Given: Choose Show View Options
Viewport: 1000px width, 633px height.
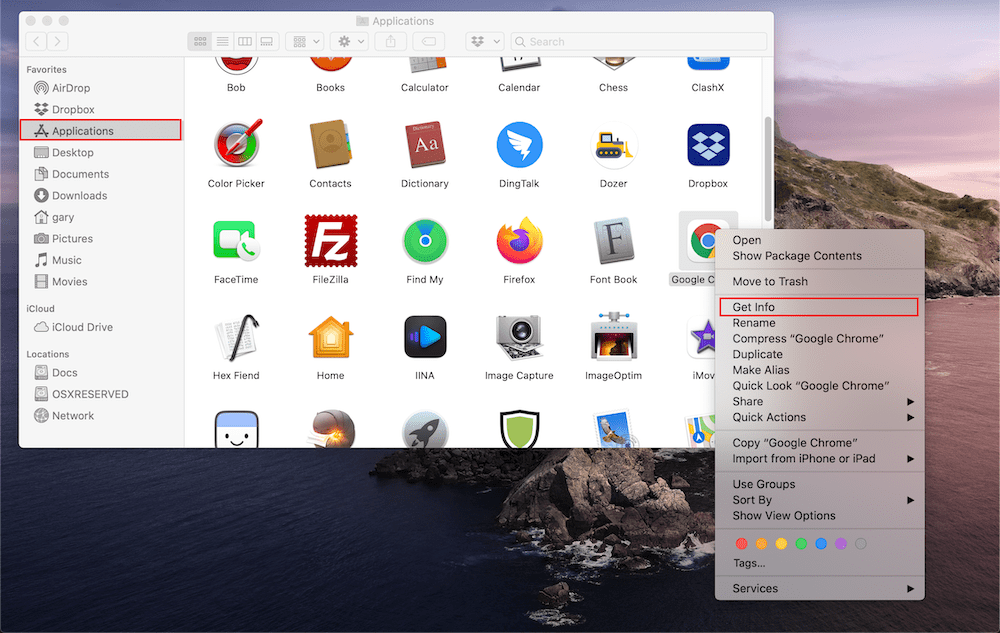Looking at the screenshot, I should (820, 516).
